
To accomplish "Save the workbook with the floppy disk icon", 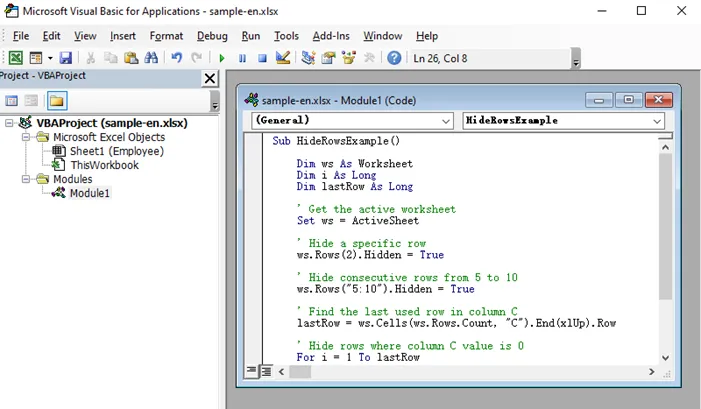I will click(66, 58).
